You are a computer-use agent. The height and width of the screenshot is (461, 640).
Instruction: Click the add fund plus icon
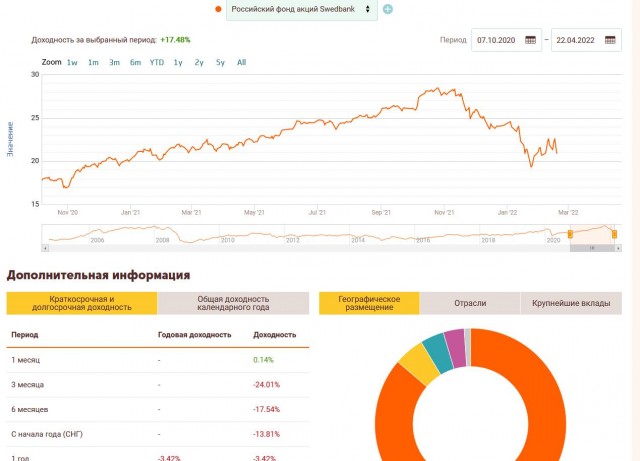point(388,9)
